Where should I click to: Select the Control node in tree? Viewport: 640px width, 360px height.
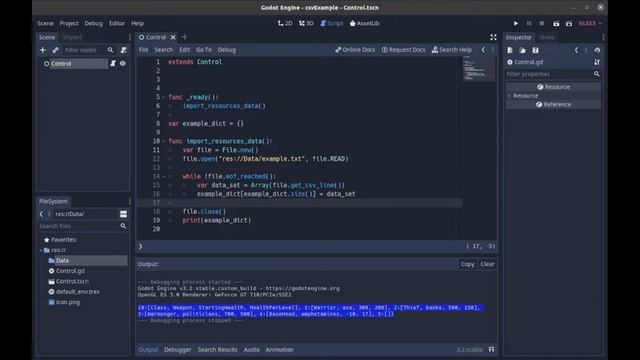(61, 64)
